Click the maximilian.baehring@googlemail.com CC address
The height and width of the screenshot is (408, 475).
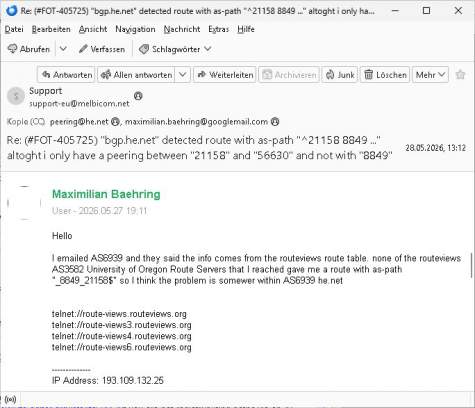click(196, 122)
